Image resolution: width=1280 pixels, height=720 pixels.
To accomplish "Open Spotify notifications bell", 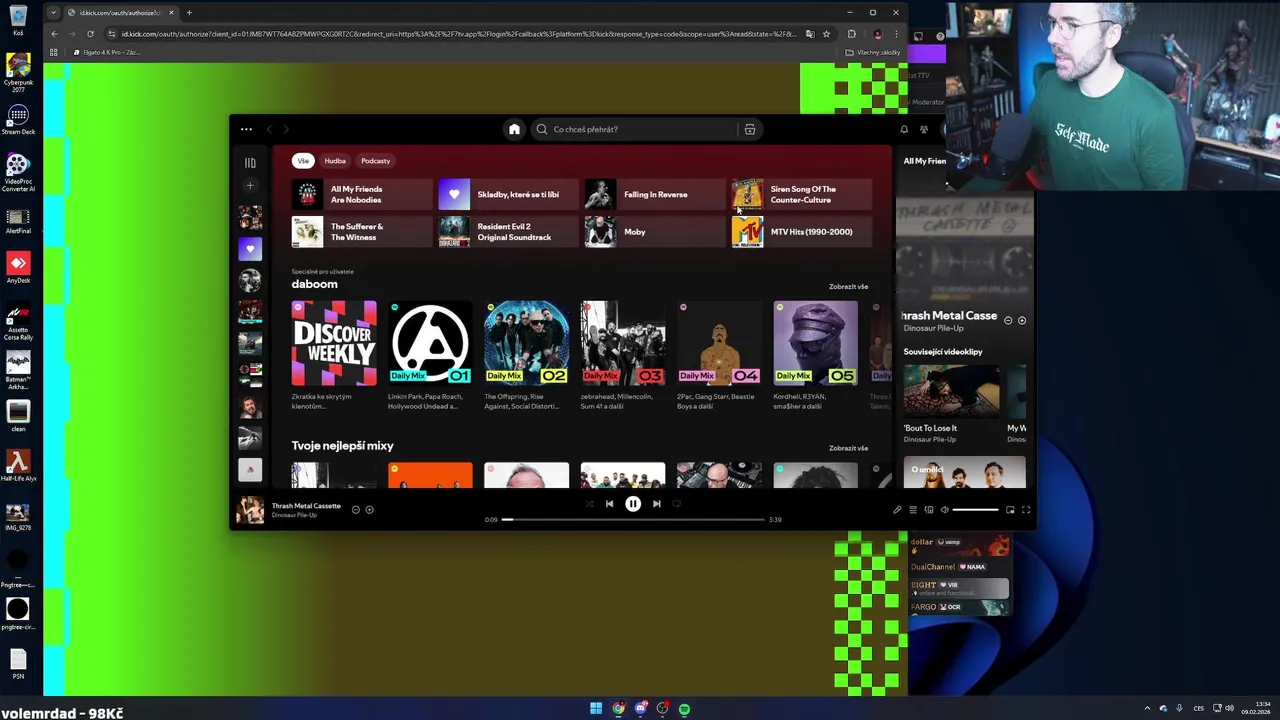I will (904, 129).
